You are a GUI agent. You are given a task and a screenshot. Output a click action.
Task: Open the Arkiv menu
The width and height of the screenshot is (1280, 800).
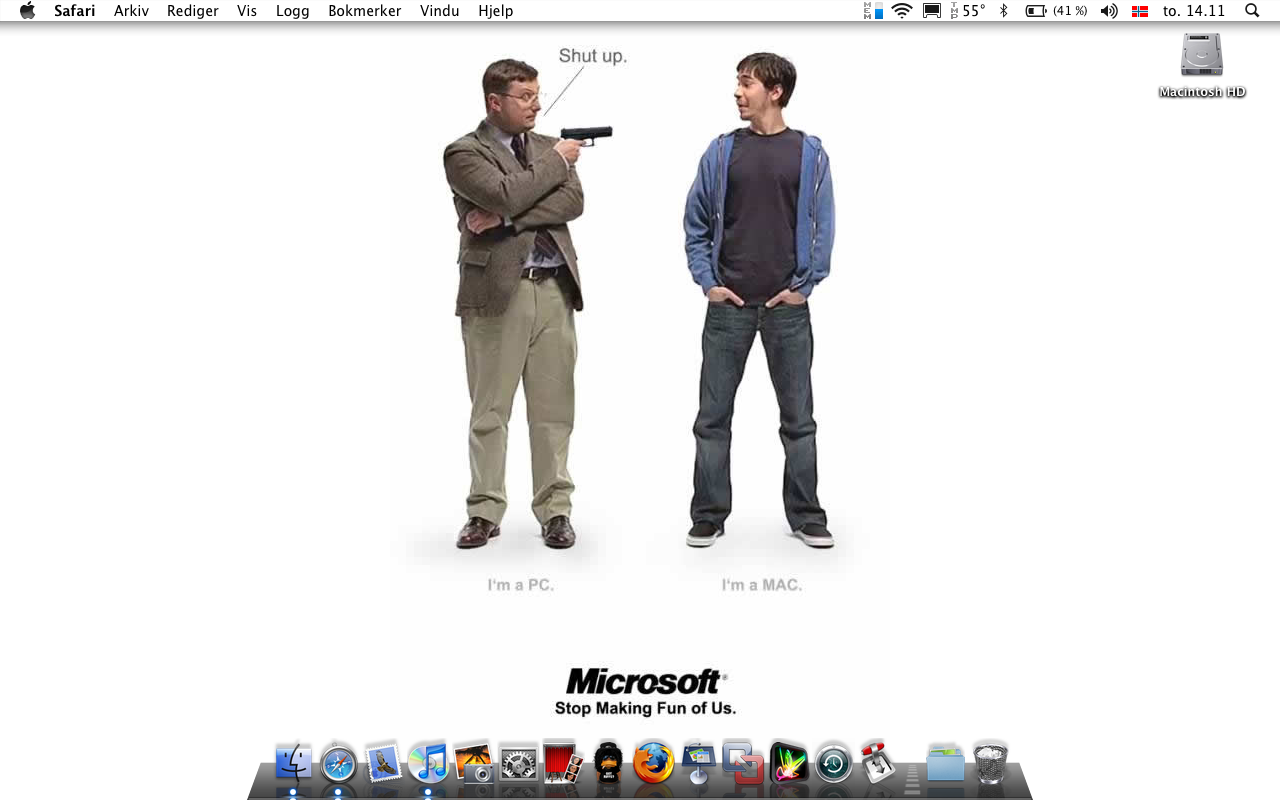pyautogui.click(x=131, y=11)
